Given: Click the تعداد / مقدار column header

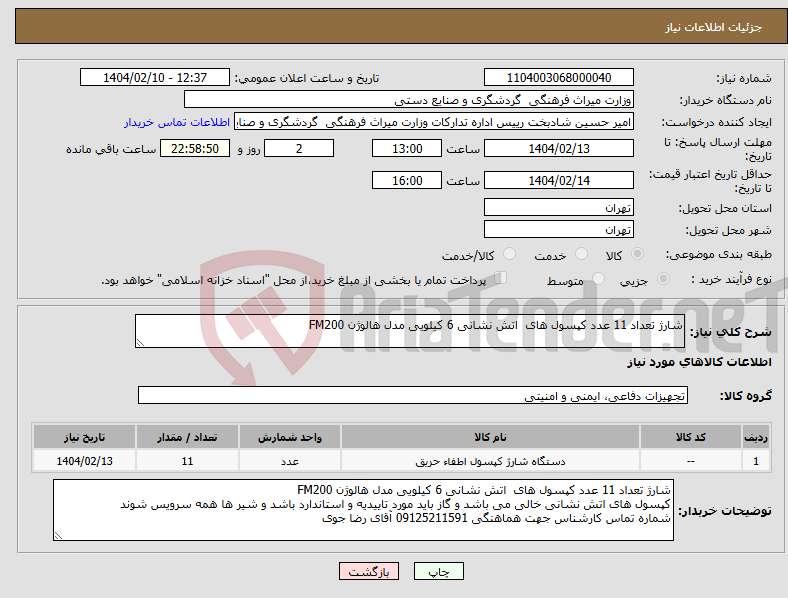Looking at the screenshot, I should coord(187,437).
